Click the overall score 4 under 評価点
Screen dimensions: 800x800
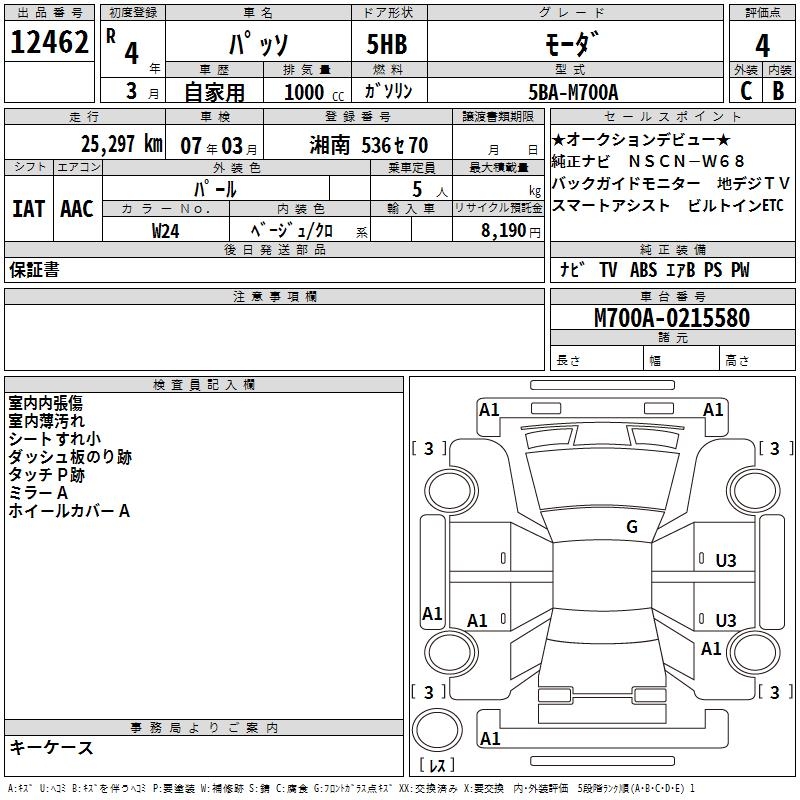[x=762, y=46]
